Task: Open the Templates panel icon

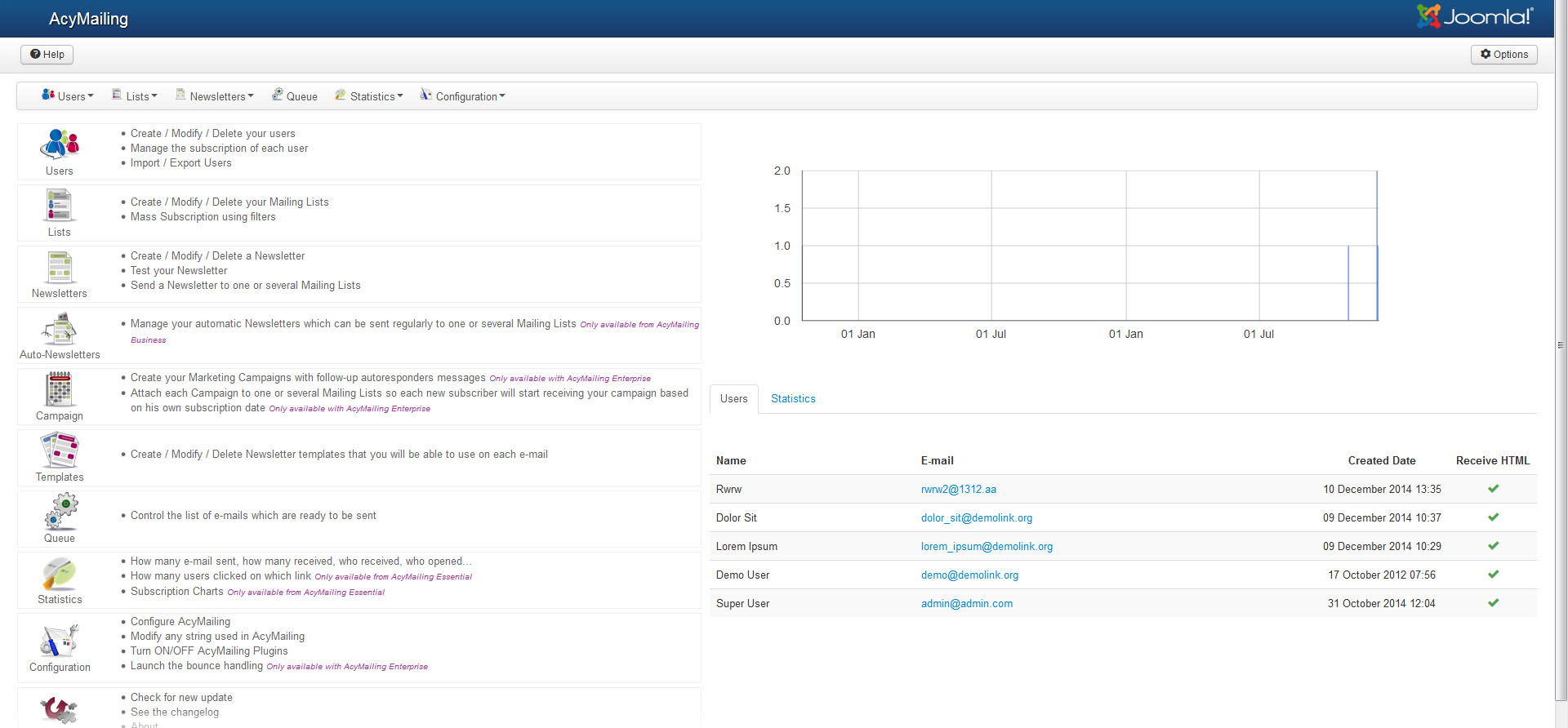Action: pos(60,450)
